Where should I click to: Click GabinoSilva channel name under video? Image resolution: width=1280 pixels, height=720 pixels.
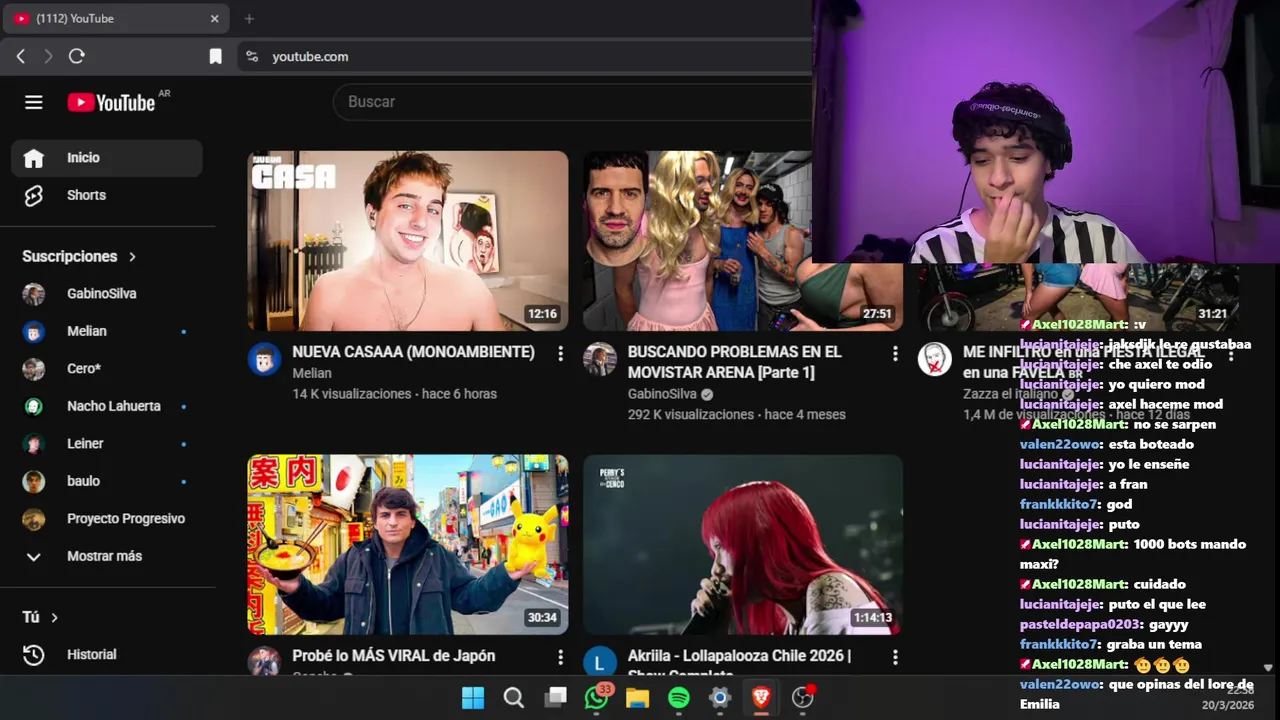[662, 394]
